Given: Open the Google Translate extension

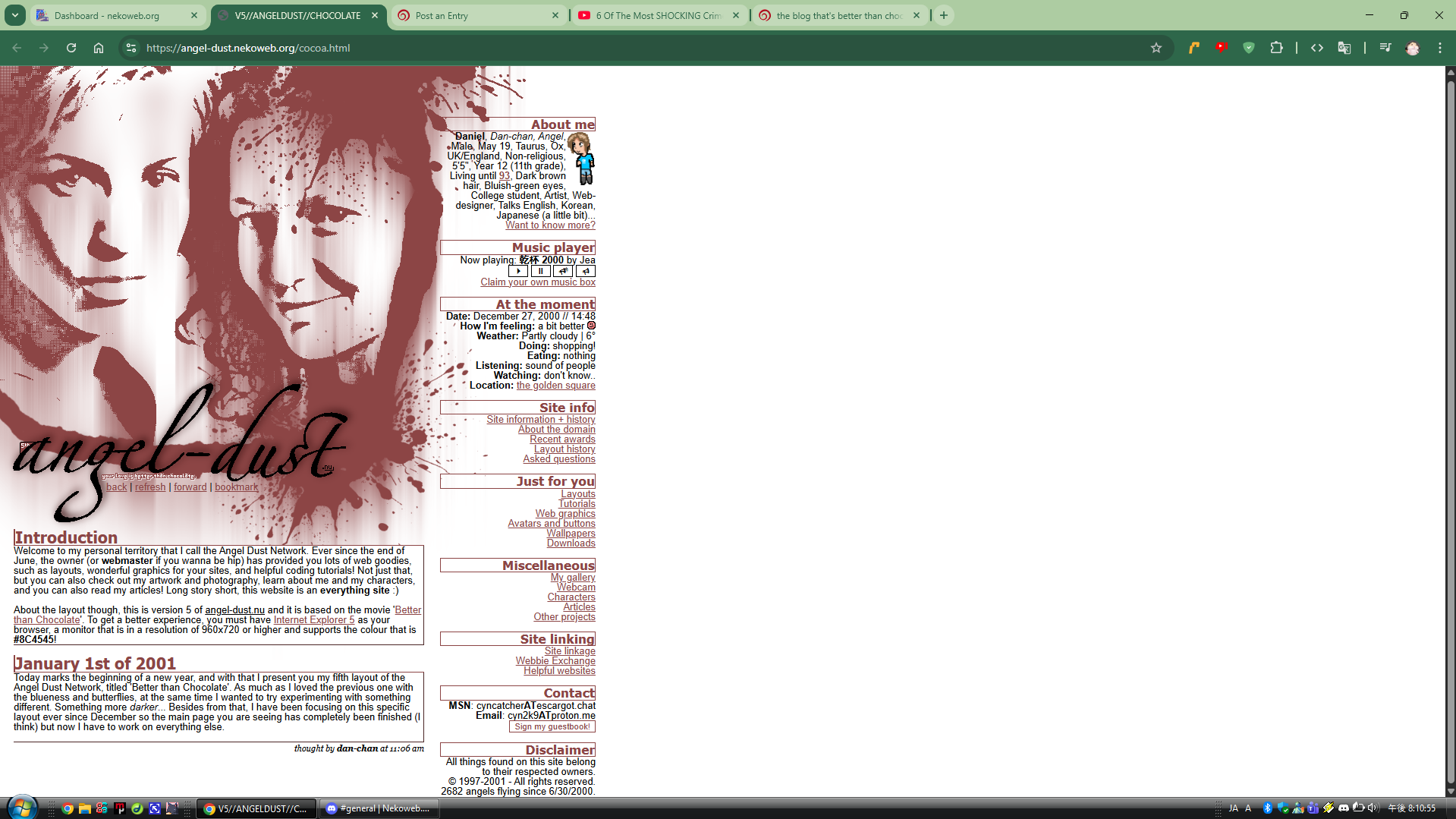Looking at the screenshot, I should tap(1344, 47).
